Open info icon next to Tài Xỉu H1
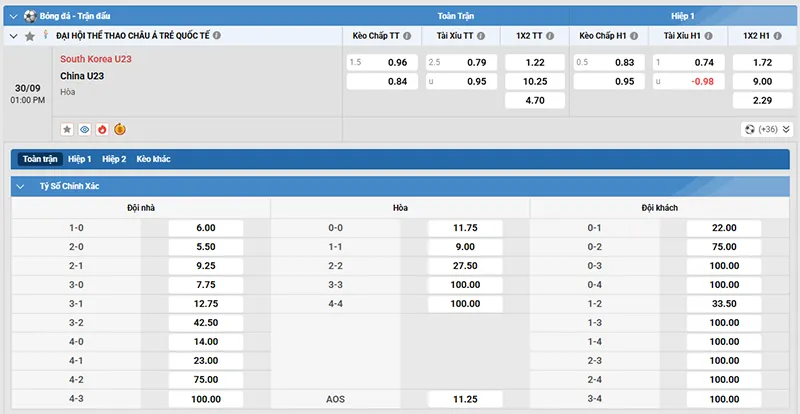800x414 pixels. point(709,36)
